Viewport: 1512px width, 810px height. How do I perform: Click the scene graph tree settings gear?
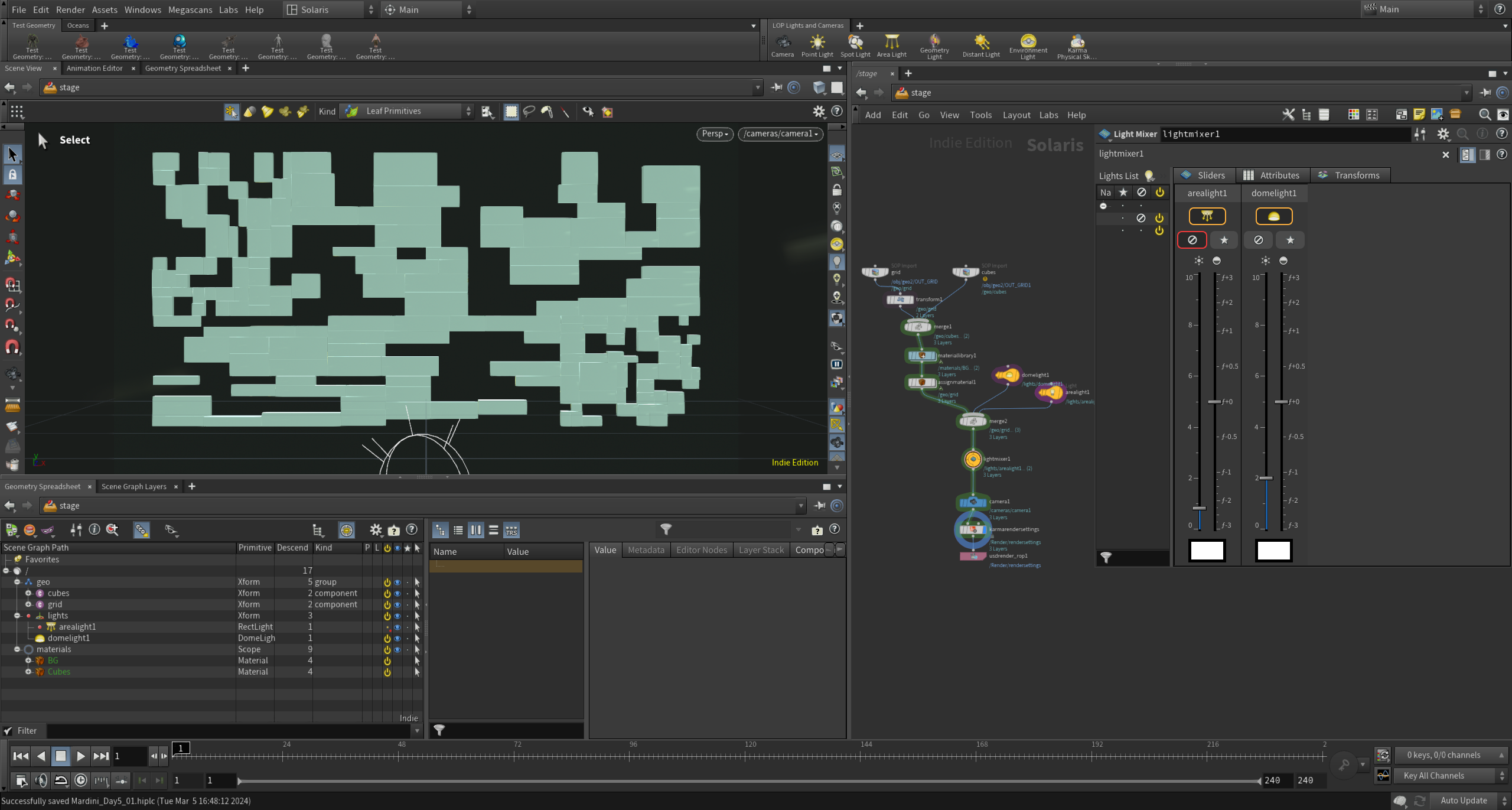click(x=376, y=530)
